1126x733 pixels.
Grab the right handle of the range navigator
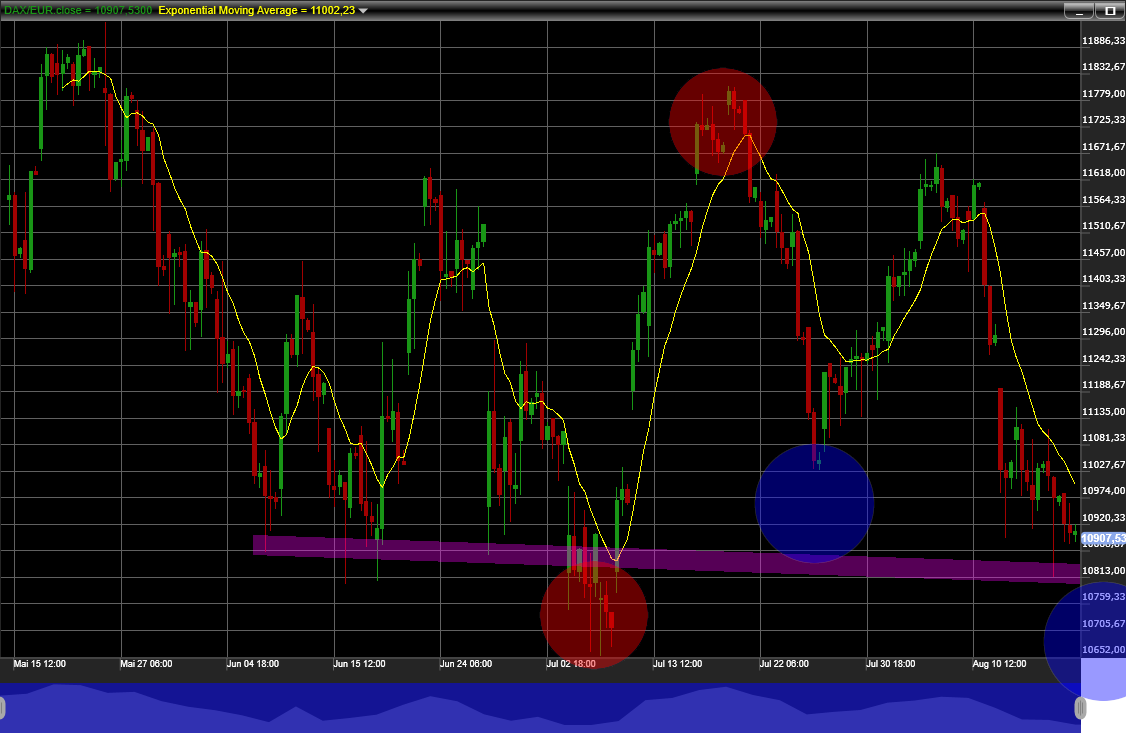pyautogui.click(x=1080, y=709)
